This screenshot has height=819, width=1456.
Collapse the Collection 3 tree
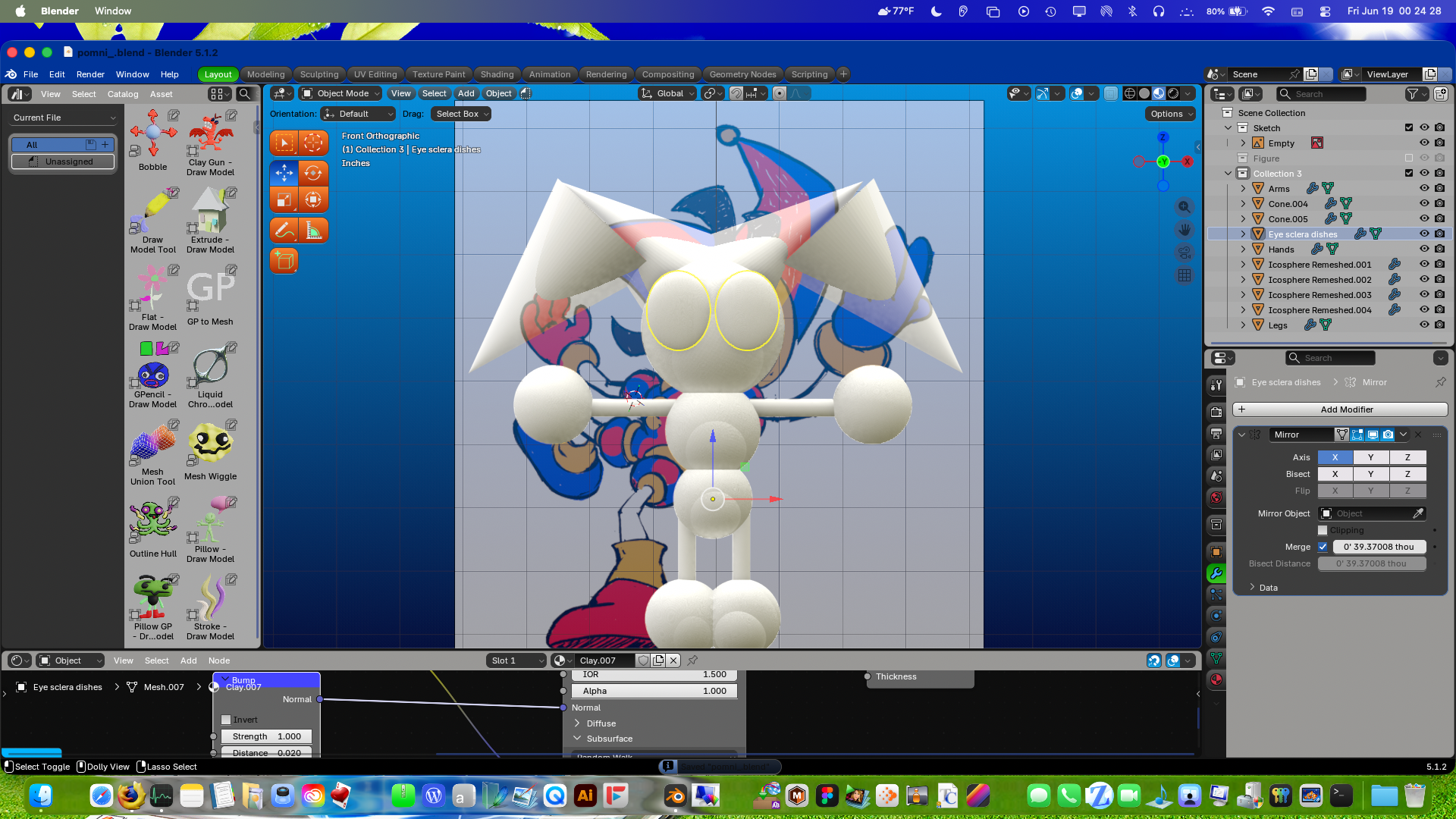(1228, 173)
